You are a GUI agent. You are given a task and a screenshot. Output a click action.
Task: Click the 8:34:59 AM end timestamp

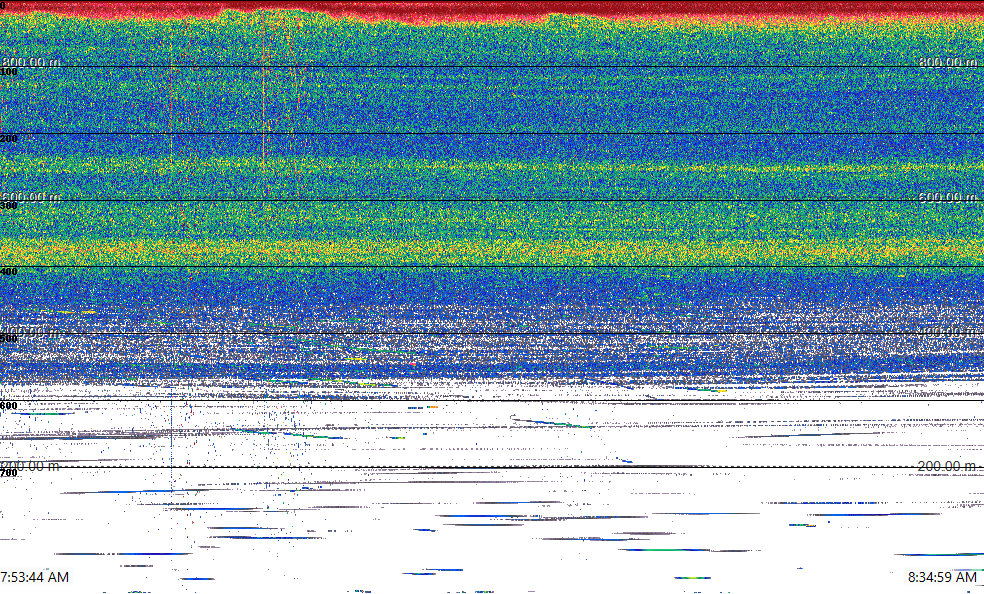[942, 578]
